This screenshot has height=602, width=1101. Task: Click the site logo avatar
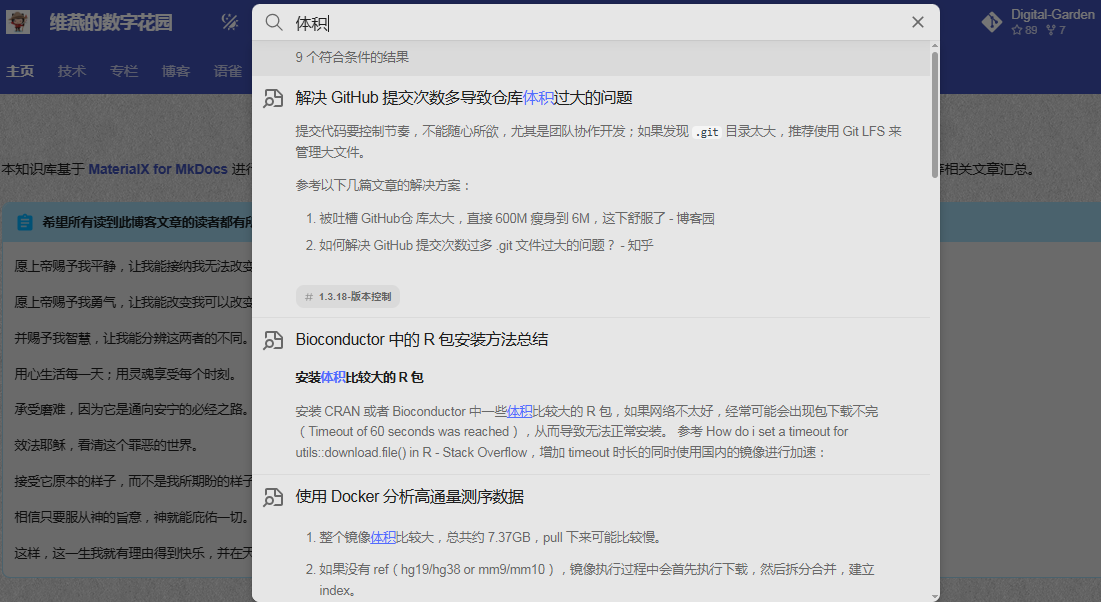coord(17,22)
